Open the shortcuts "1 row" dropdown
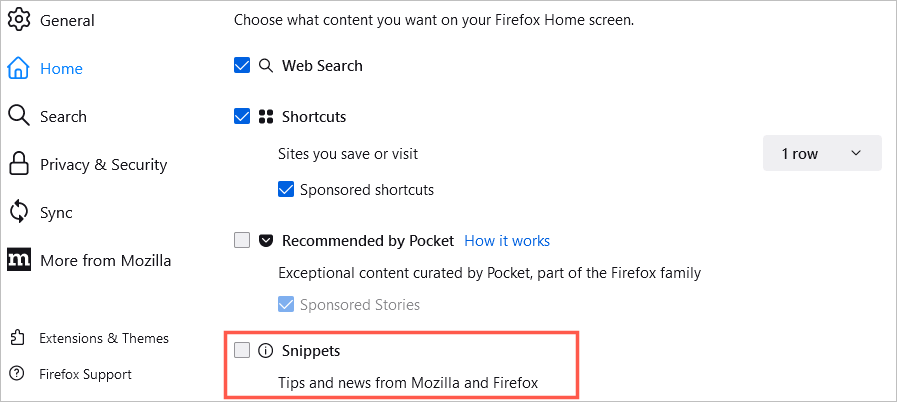 [822, 153]
